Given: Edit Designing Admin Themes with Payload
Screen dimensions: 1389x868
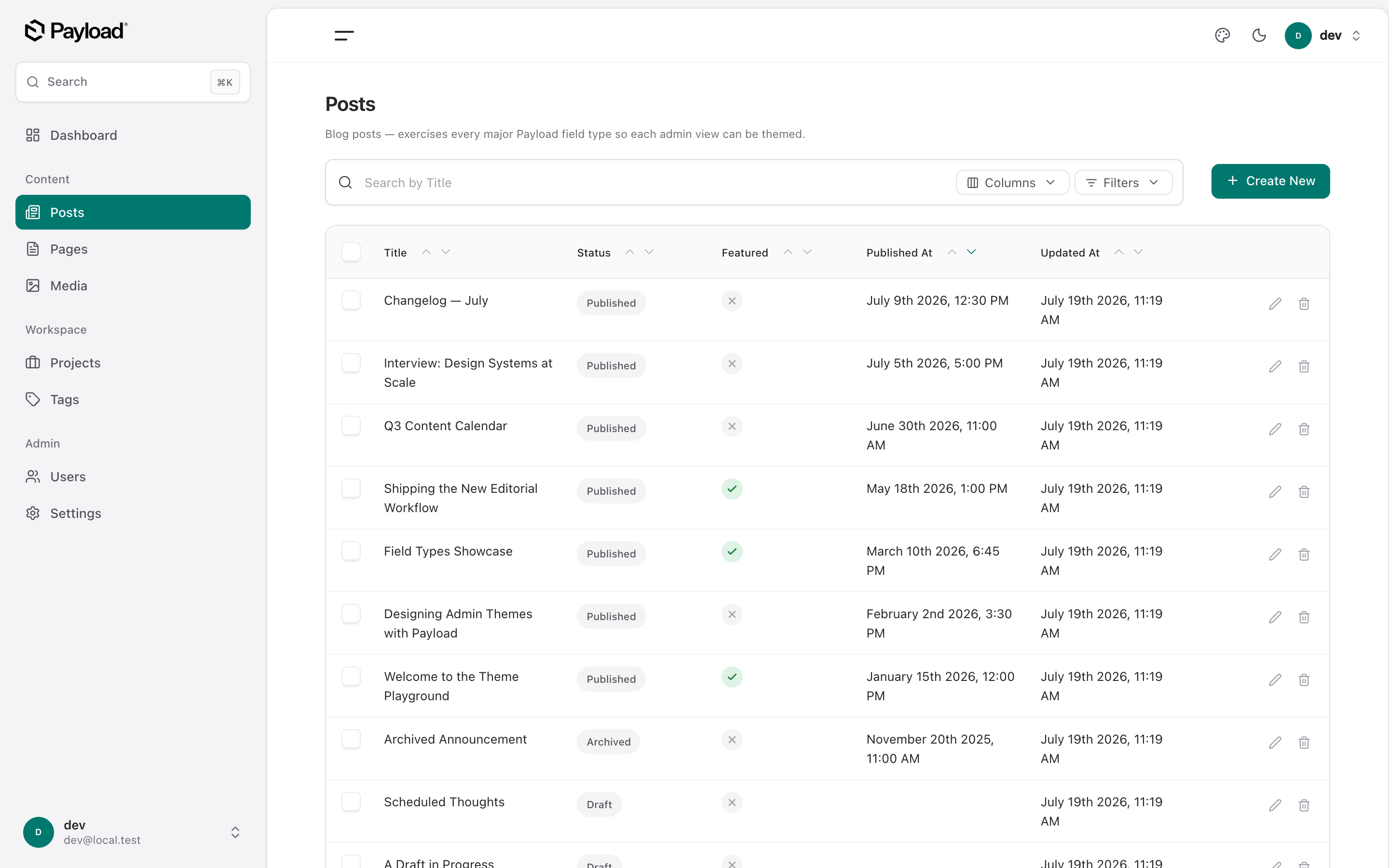Looking at the screenshot, I should point(1275,617).
